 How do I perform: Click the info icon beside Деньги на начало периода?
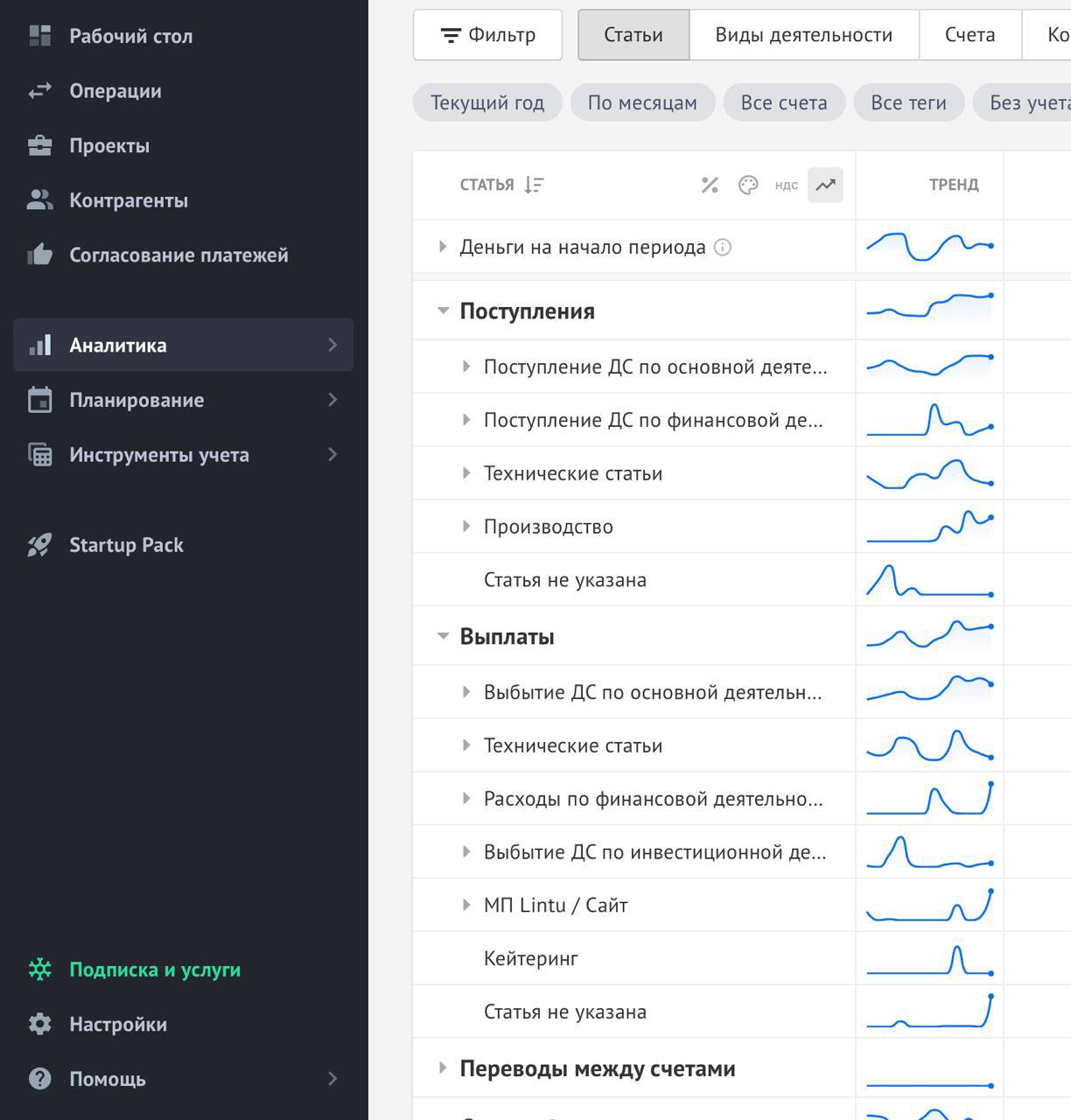[723, 248]
